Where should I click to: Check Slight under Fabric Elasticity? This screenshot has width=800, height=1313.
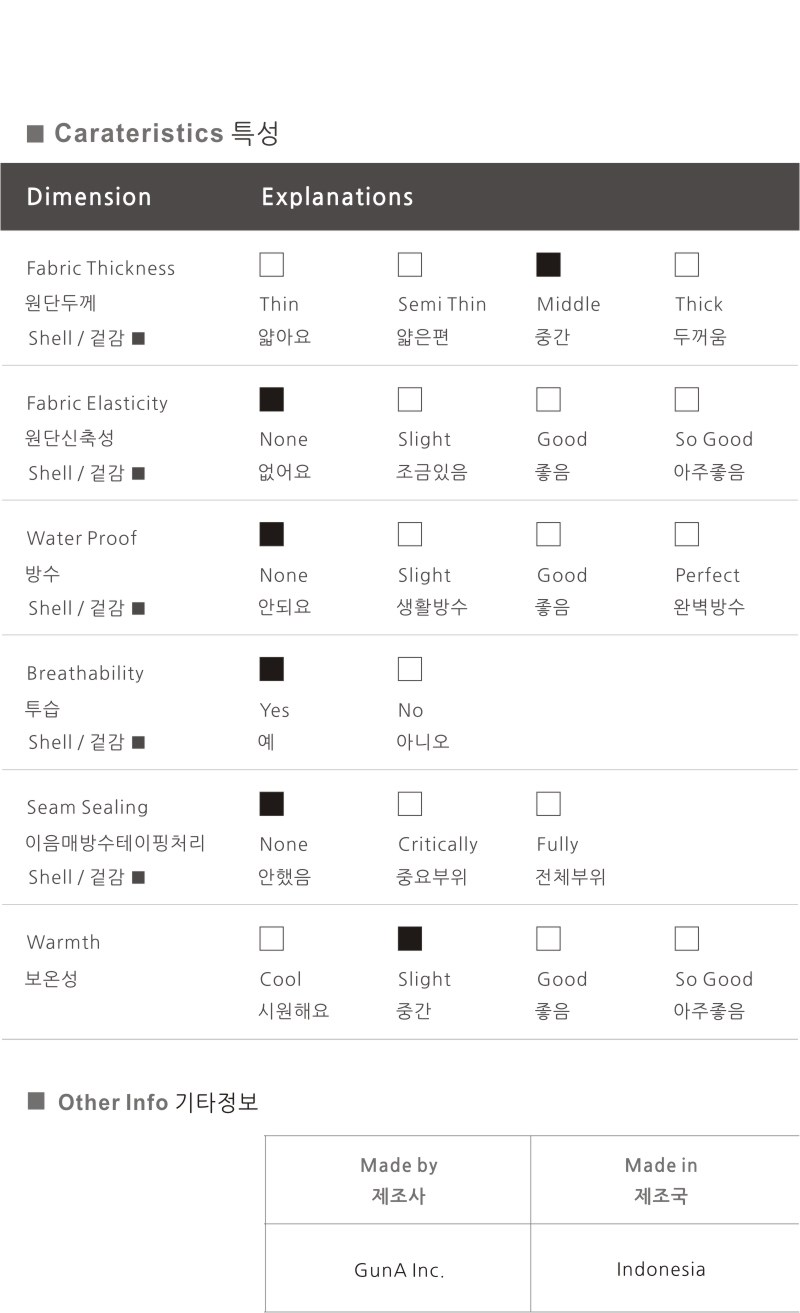[410, 400]
